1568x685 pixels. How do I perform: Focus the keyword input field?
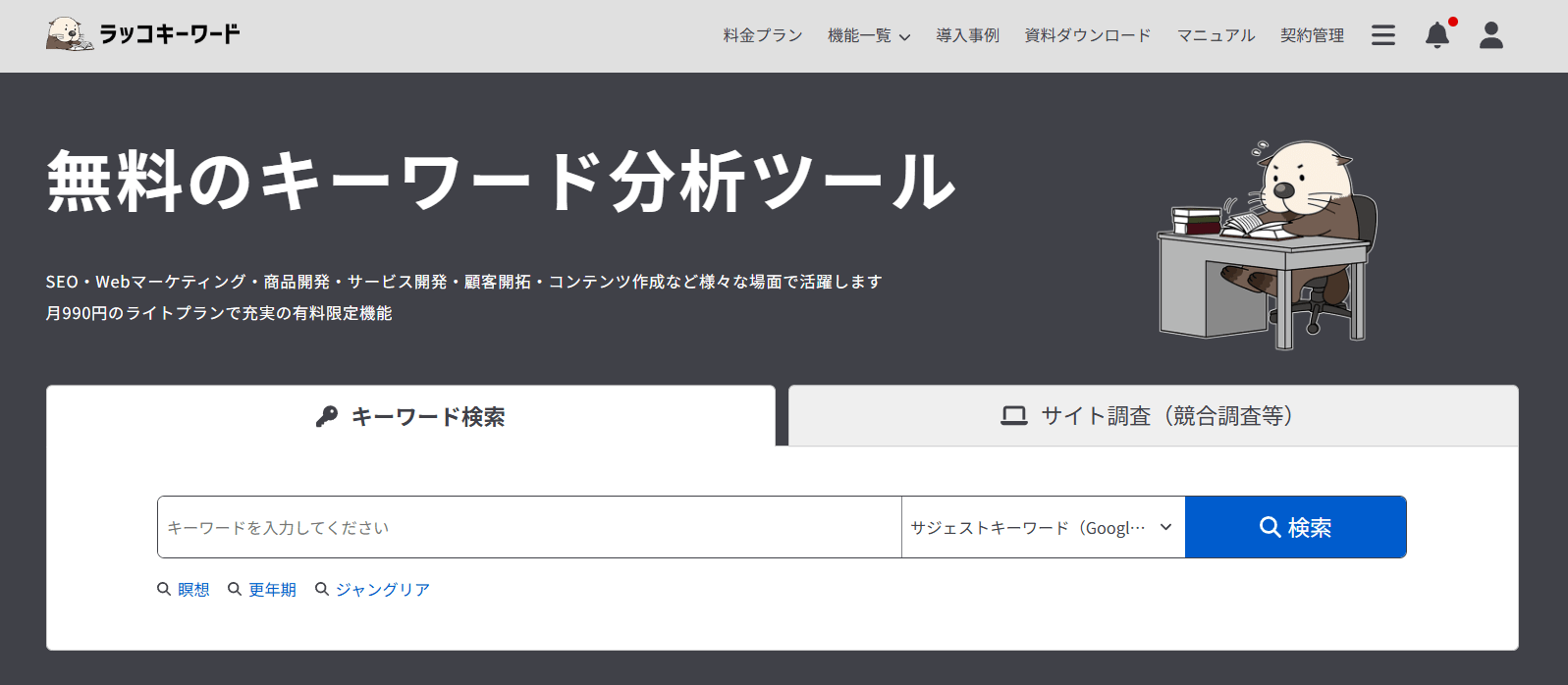pyautogui.click(x=529, y=527)
